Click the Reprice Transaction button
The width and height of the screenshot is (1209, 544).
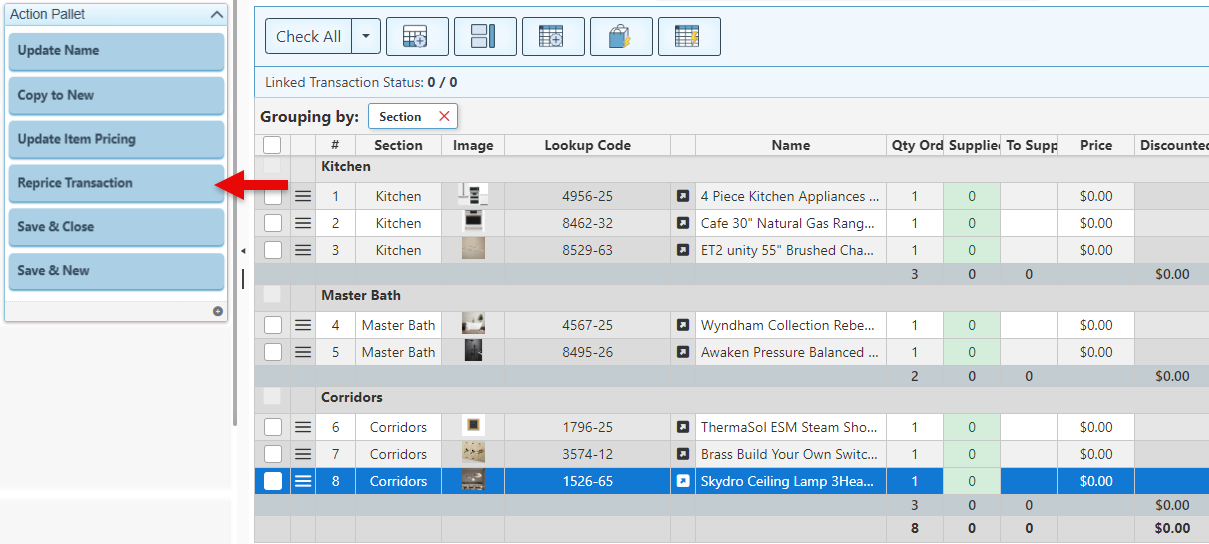coord(116,183)
